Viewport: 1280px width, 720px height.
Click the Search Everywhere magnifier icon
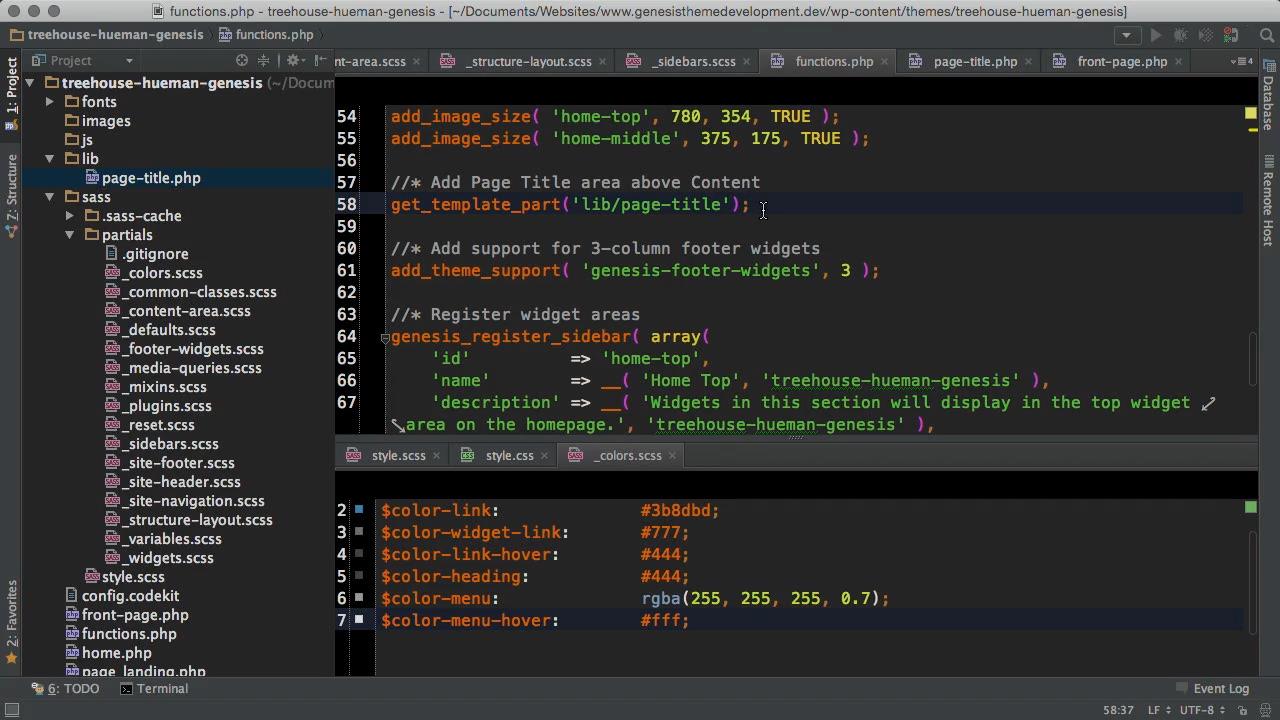[1267, 35]
